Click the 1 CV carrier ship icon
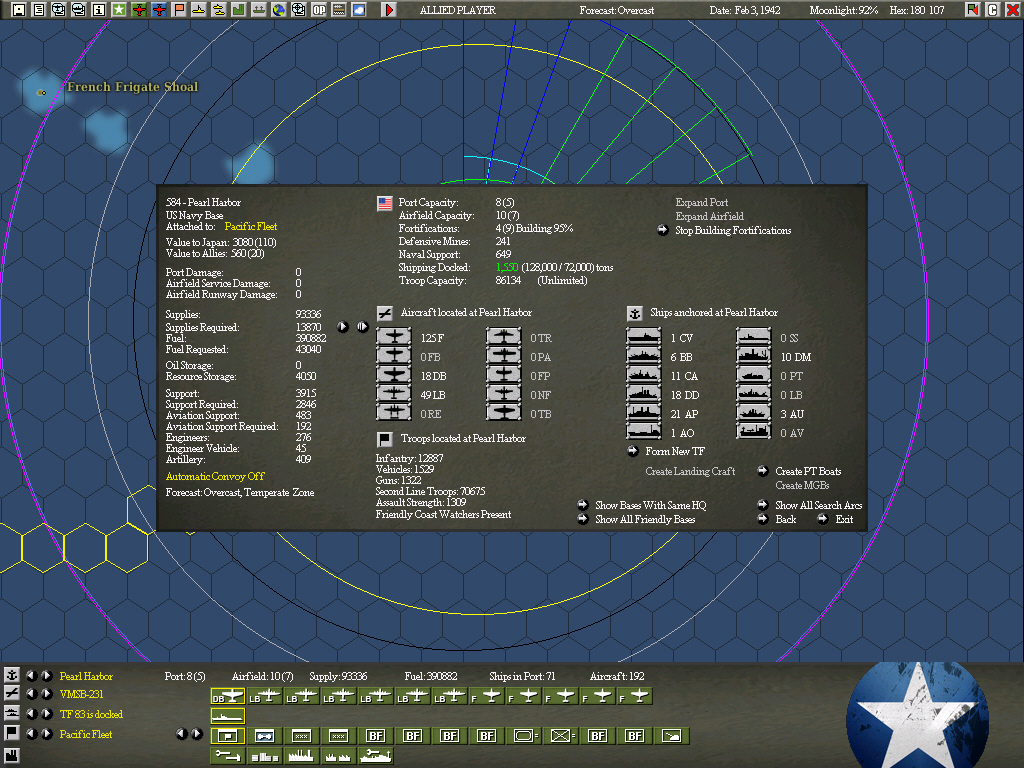Viewport: 1024px width, 768px height. point(643,337)
